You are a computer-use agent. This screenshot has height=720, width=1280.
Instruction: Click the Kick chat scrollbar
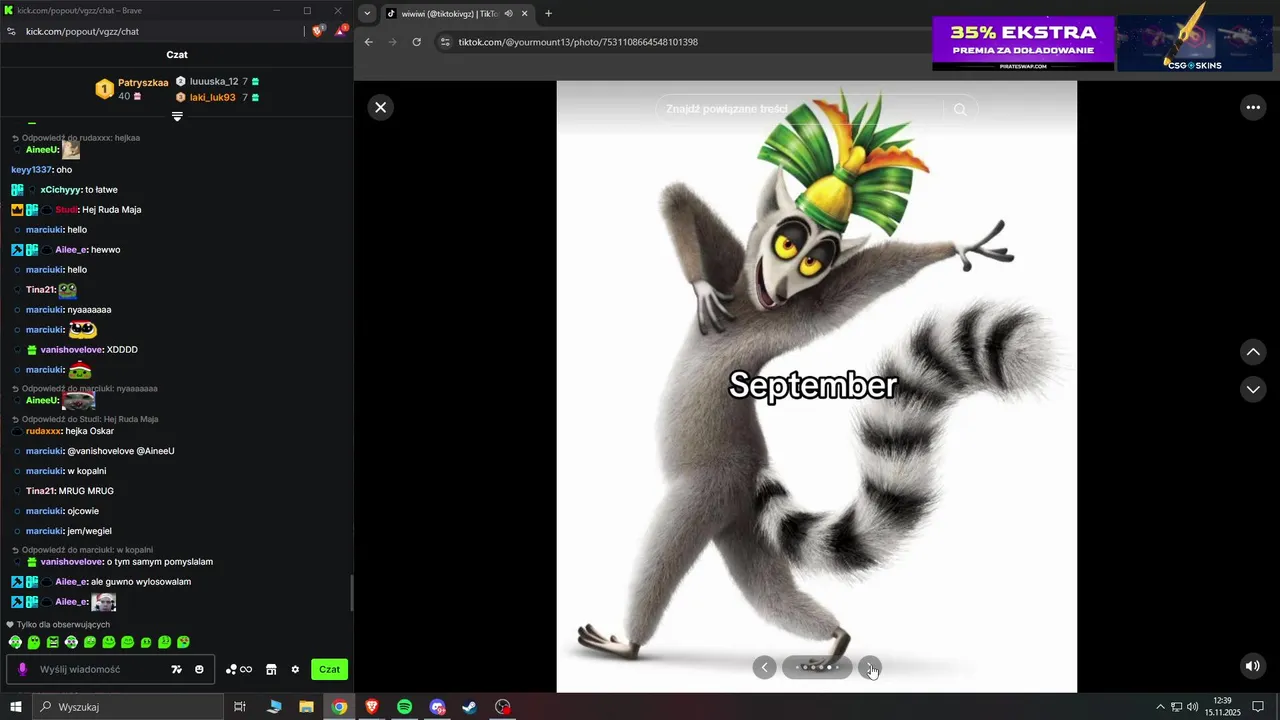click(x=351, y=594)
